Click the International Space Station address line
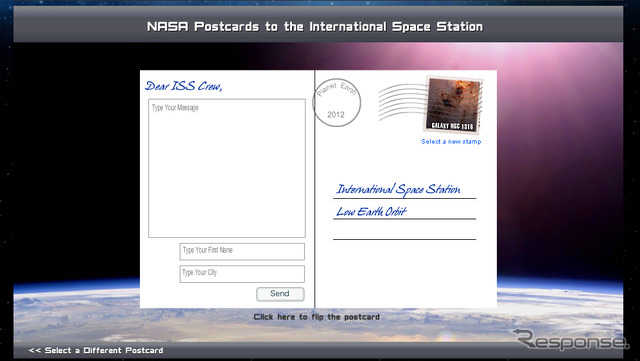Screen dimensions: 640x361 (398, 189)
